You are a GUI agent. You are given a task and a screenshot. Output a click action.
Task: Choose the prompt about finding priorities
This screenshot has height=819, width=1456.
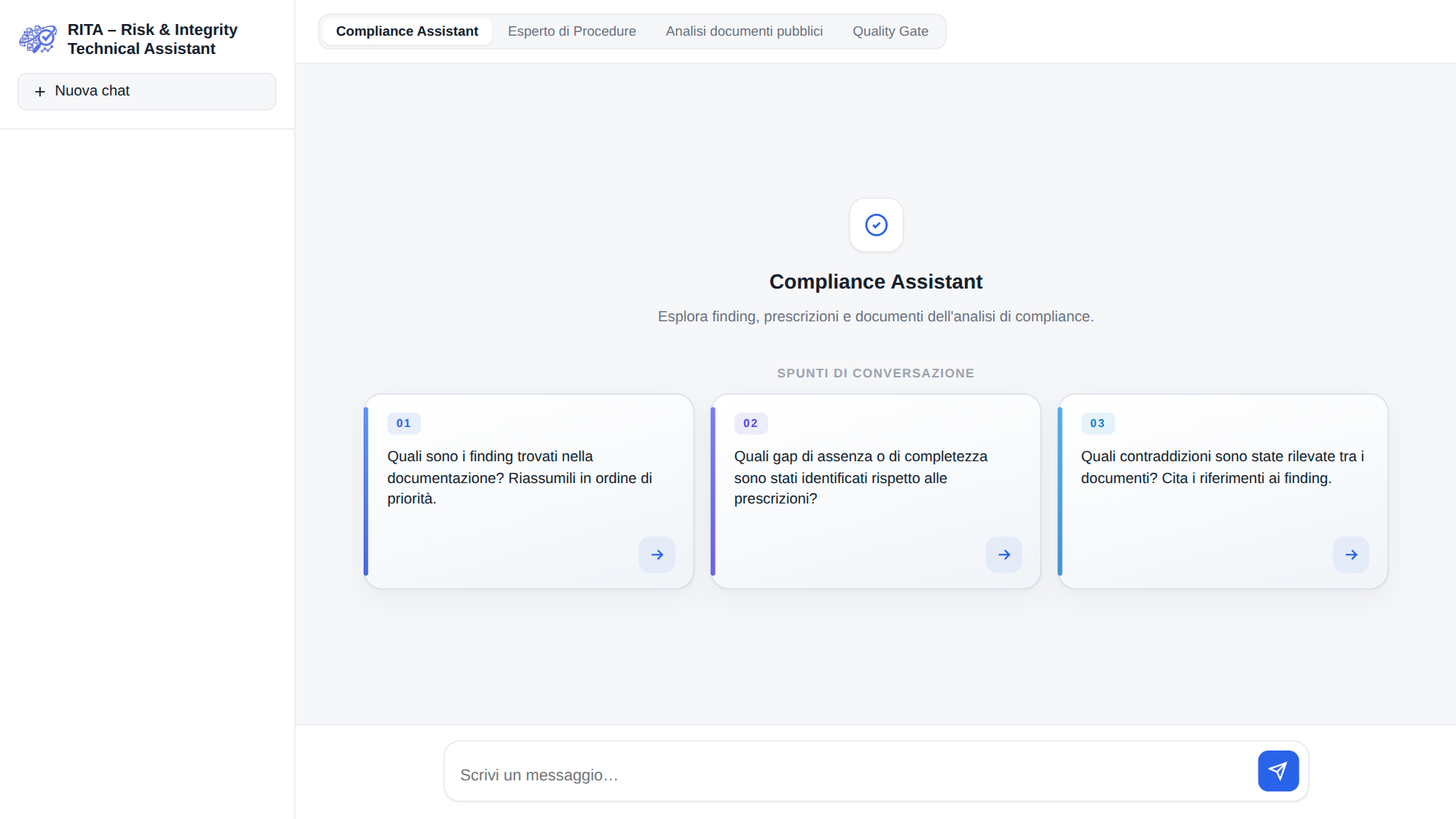(x=520, y=477)
